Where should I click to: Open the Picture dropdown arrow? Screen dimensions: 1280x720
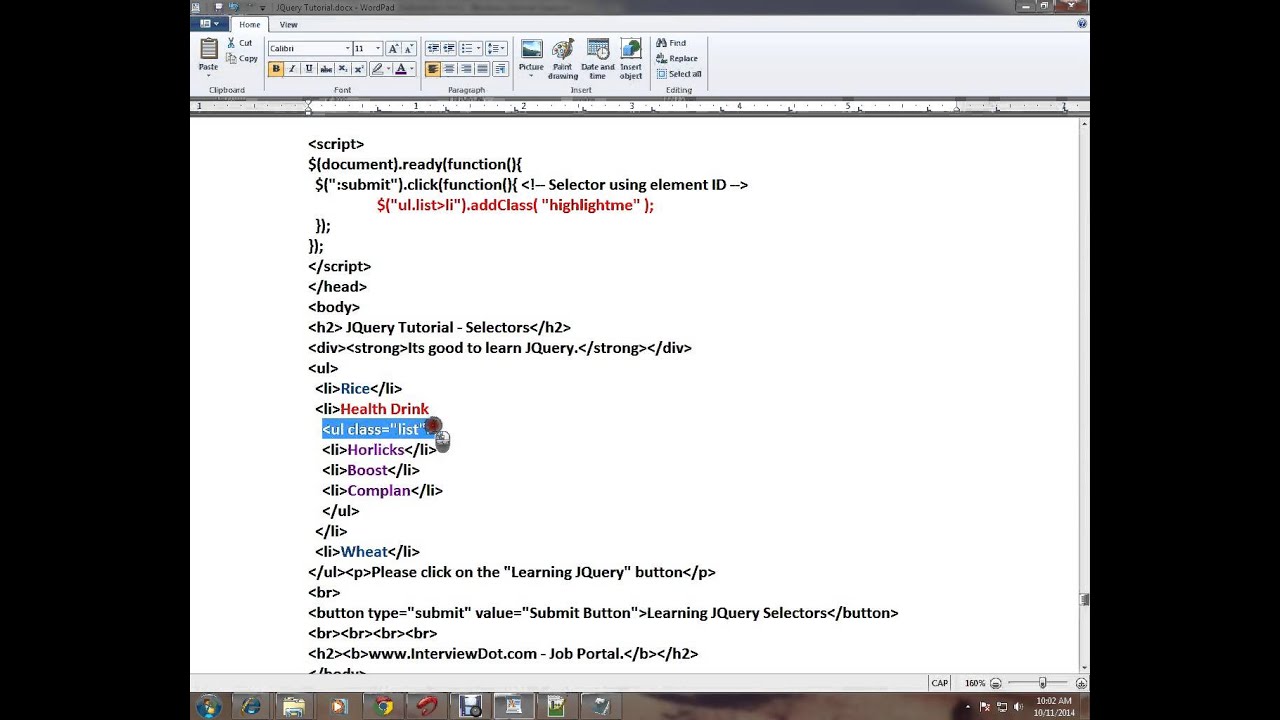(x=531, y=75)
